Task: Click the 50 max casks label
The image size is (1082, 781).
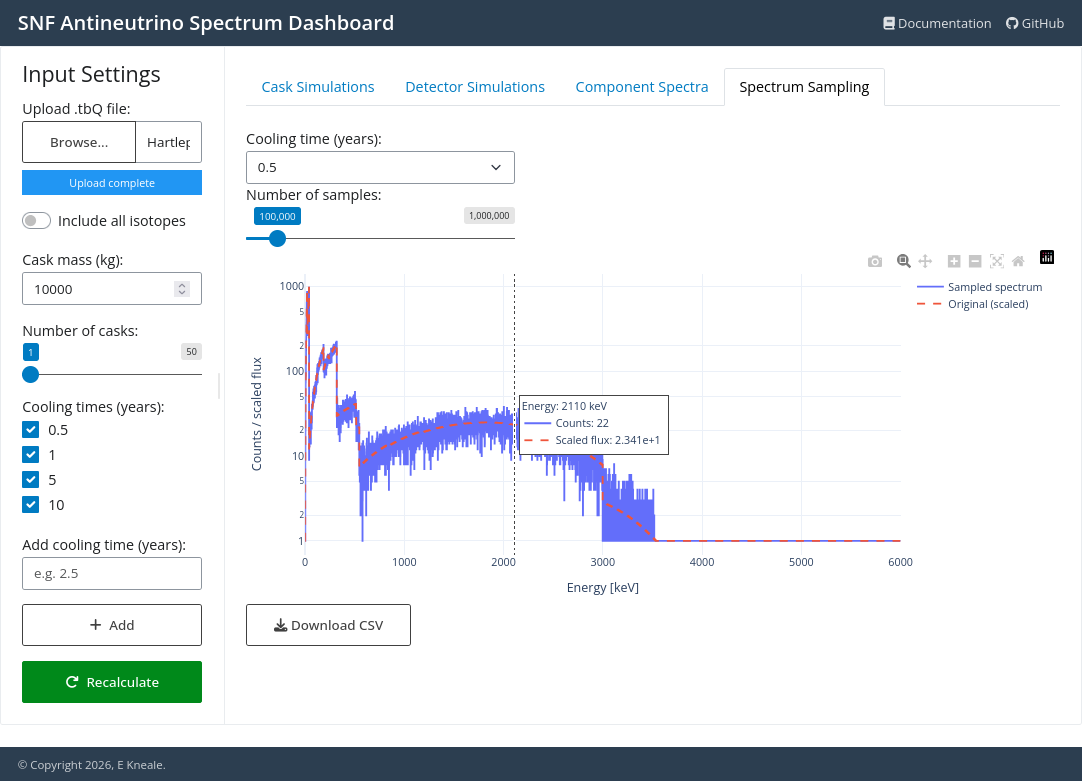Action: [x=191, y=352]
